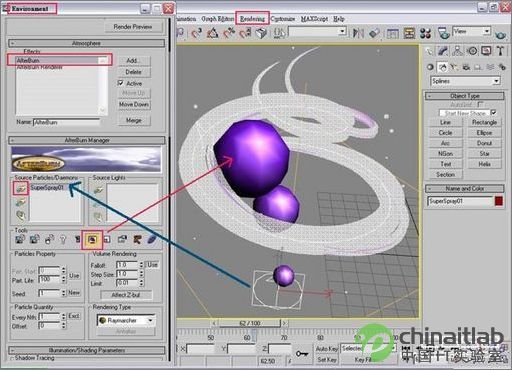Toggle the Affect Z-buf button
This screenshot has height=370, width=512.
tap(126, 295)
